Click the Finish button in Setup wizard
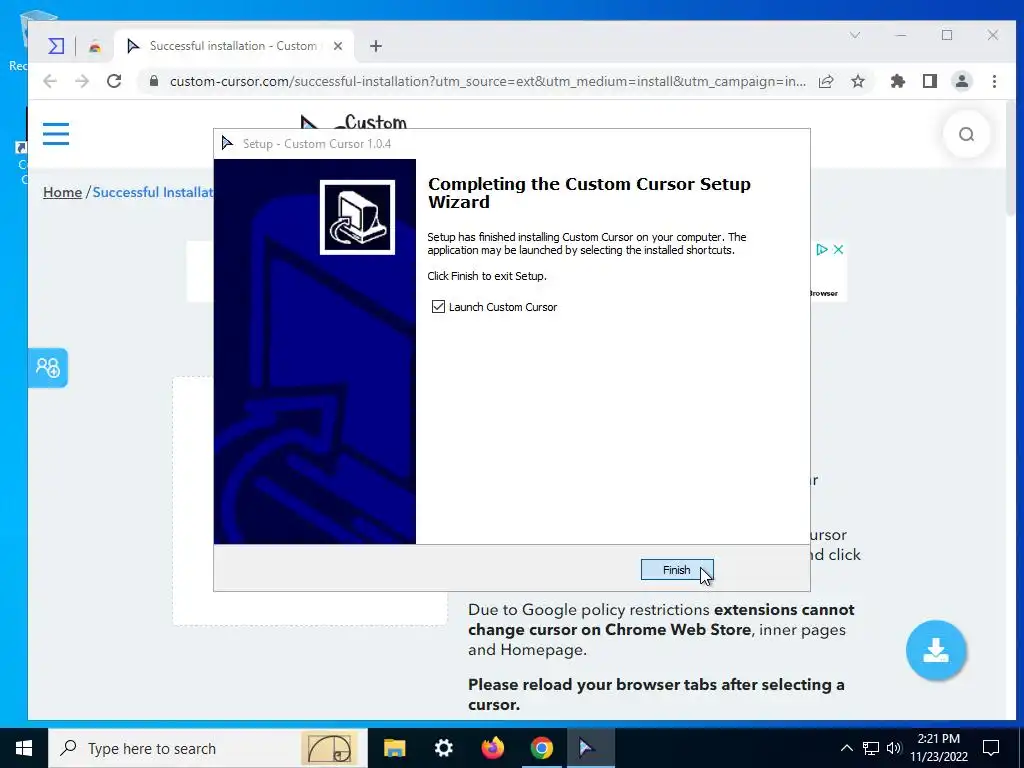1024x768 pixels. pyautogui.click(x=677, y=569)
